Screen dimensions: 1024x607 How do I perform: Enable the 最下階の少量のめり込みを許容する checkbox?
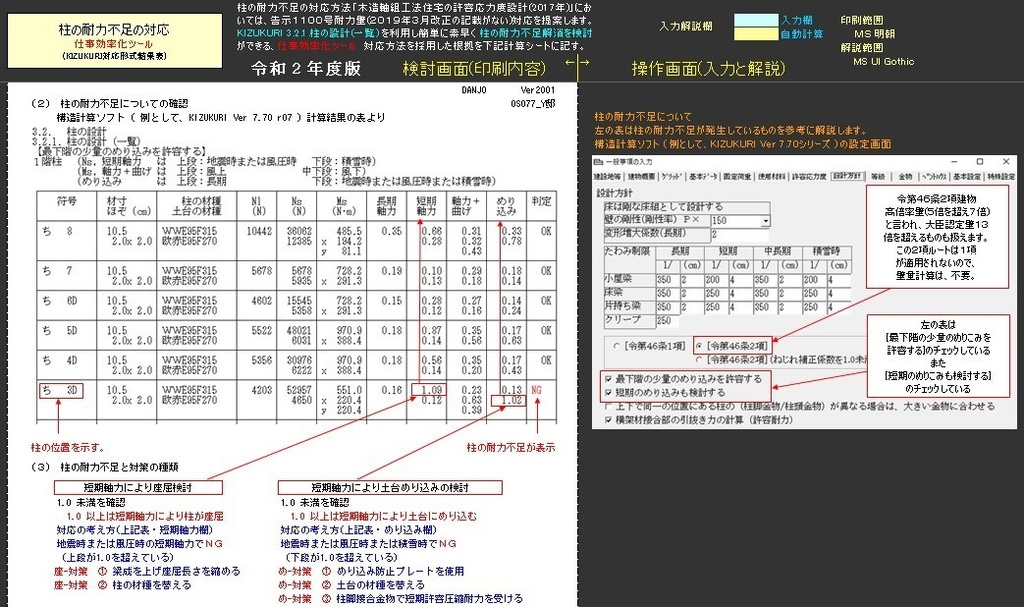pyautogui.click(x=608, y=378)
